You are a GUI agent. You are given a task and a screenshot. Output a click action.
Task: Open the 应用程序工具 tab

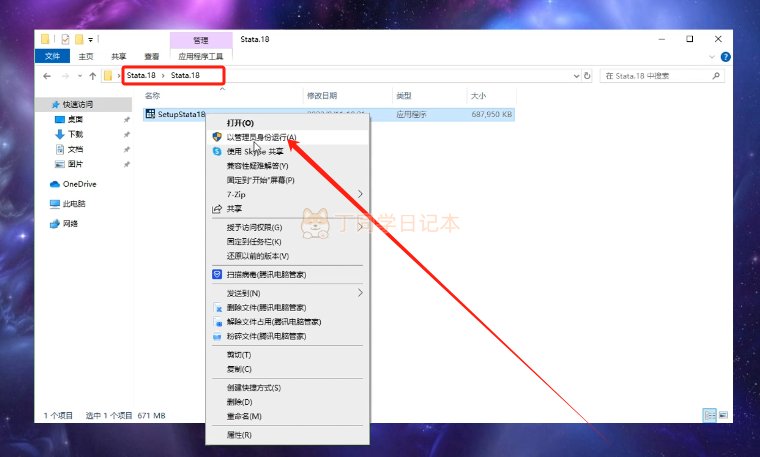[x=201, y=56]
